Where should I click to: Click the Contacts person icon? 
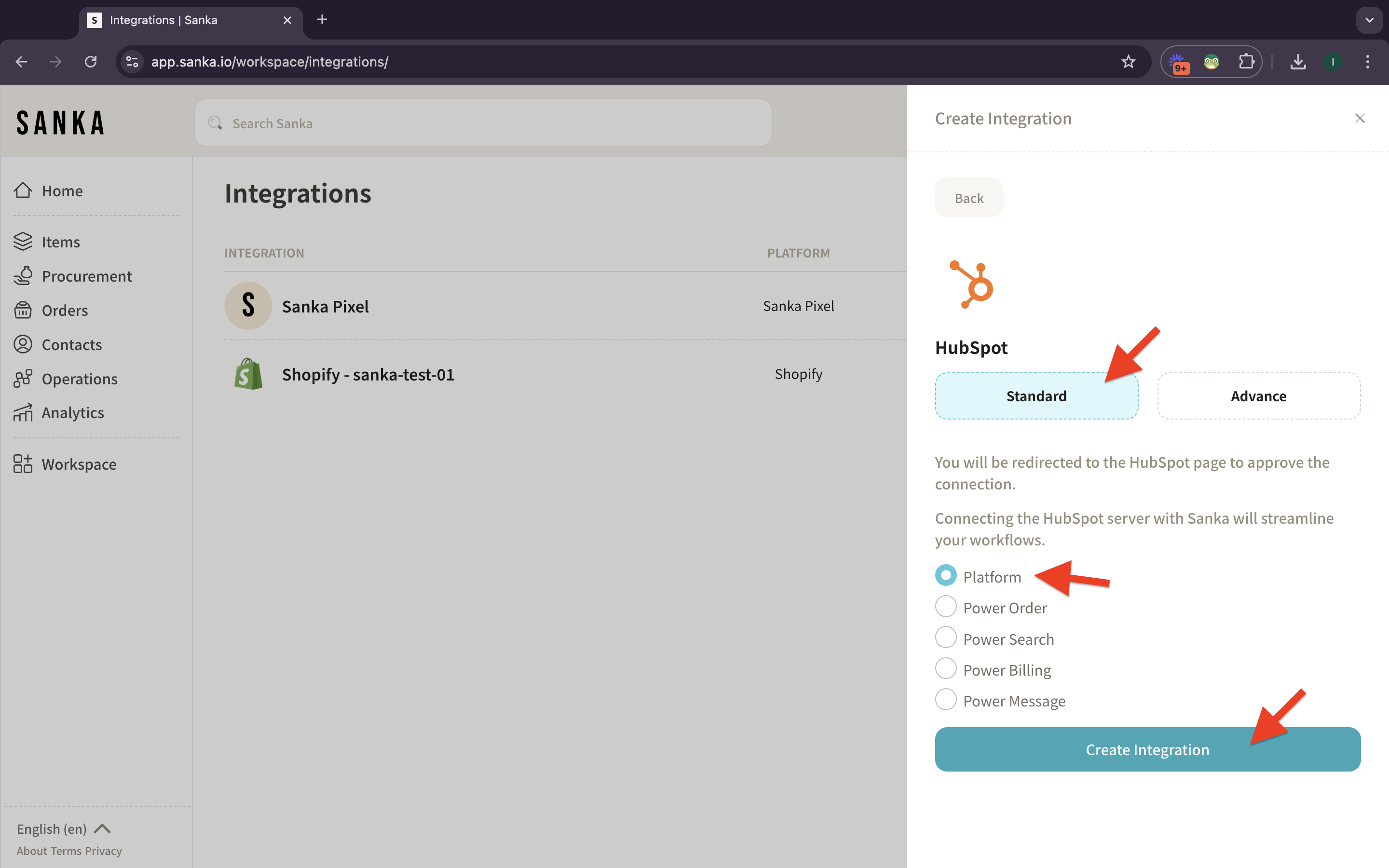tap(23, 344)
